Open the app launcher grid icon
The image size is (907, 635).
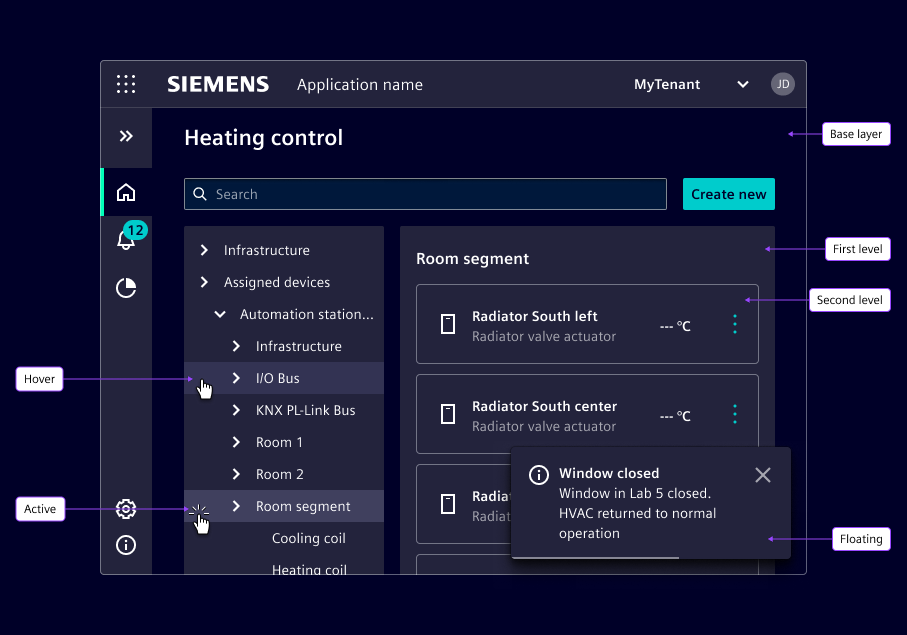coord(126,84)
